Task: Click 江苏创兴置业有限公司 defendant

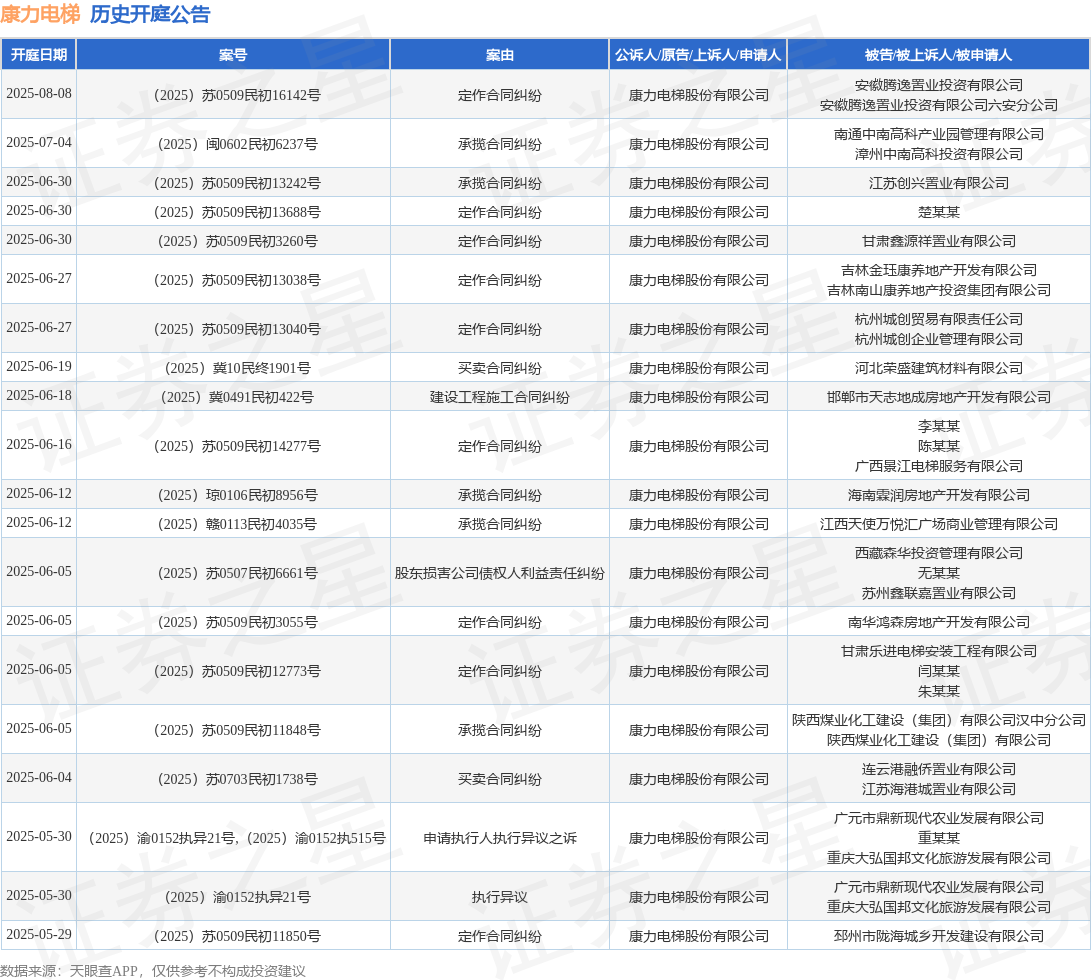Action: [x=939, y=183]
